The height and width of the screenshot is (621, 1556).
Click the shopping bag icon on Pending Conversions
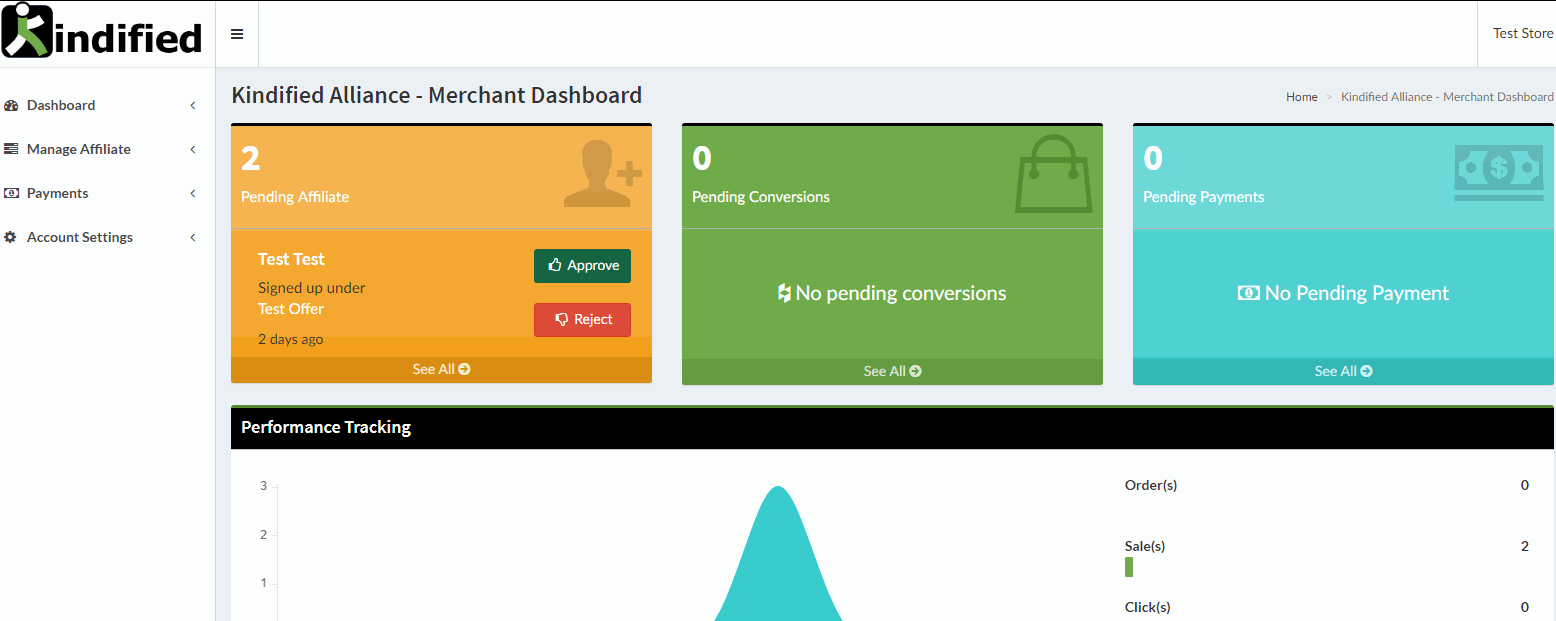tap(1054, 172)
